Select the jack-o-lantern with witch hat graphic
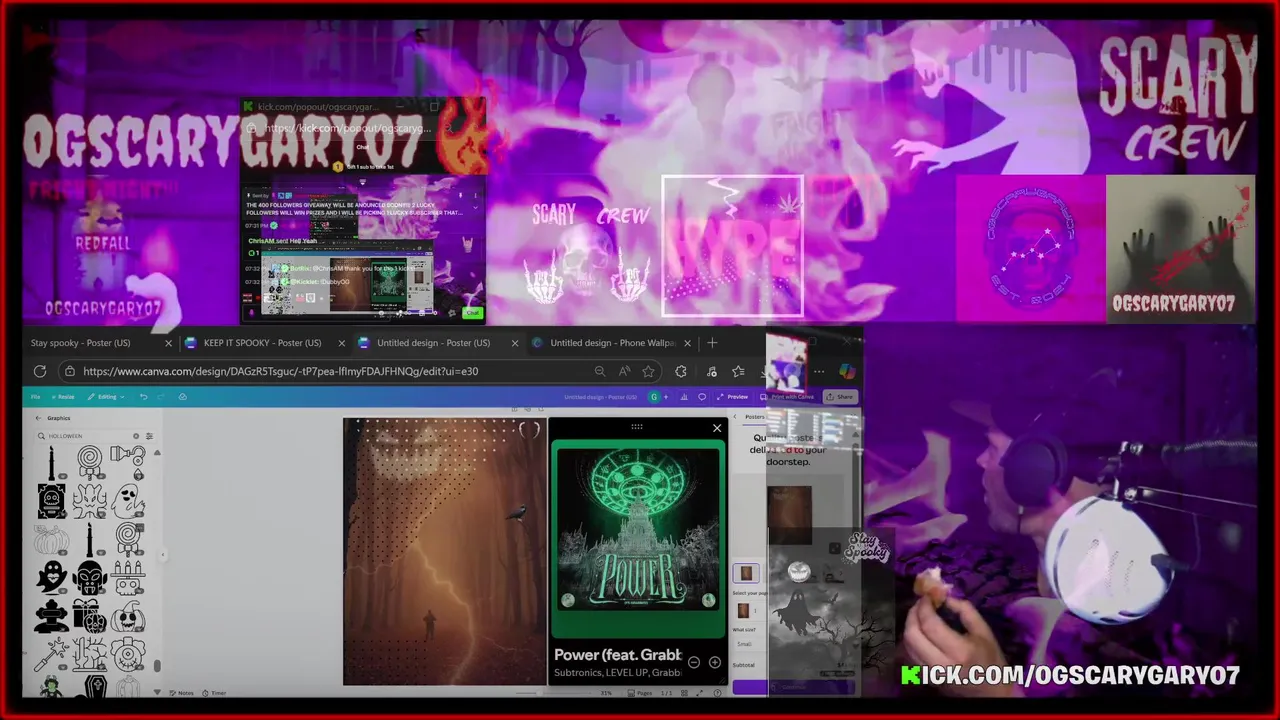The image size is (1280, 720). 128,616
